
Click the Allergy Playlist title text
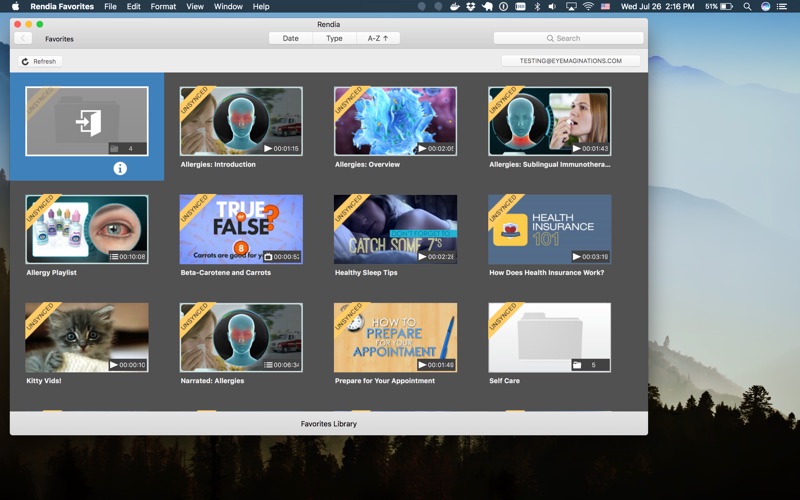[52, 272]
